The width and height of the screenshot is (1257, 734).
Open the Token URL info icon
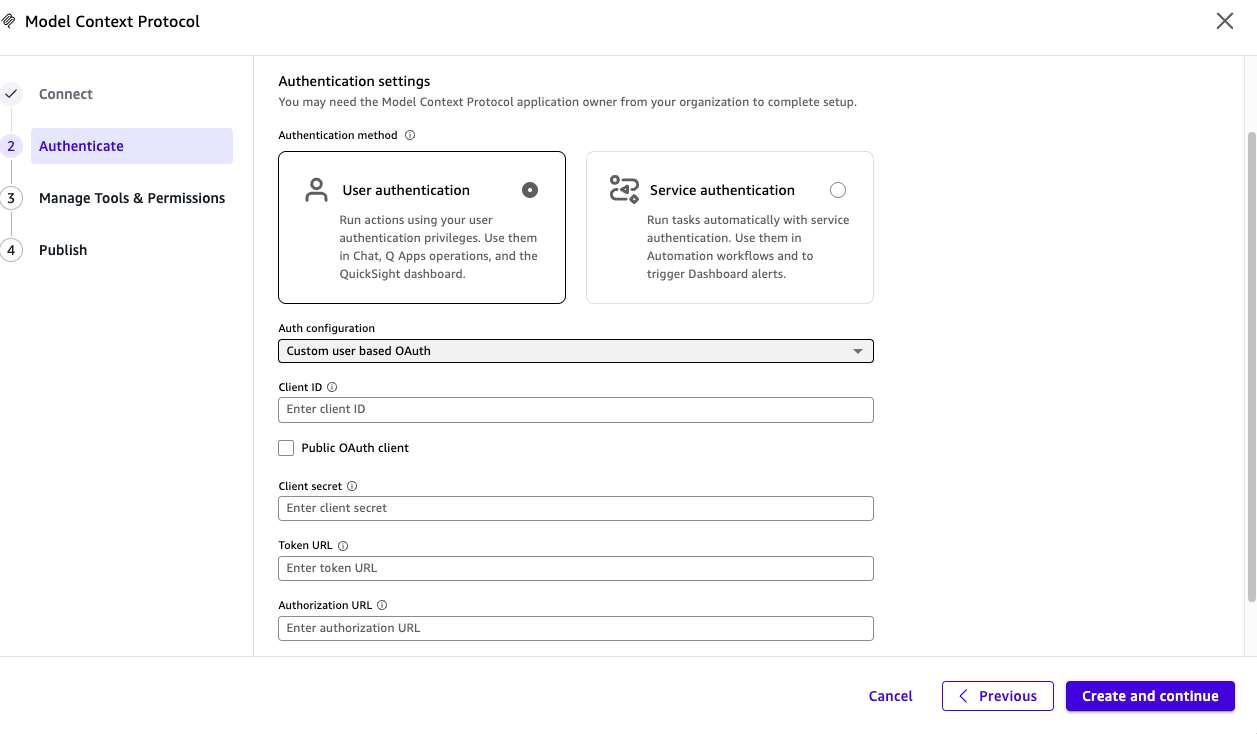pyautogui.click(x=343, y=546)
